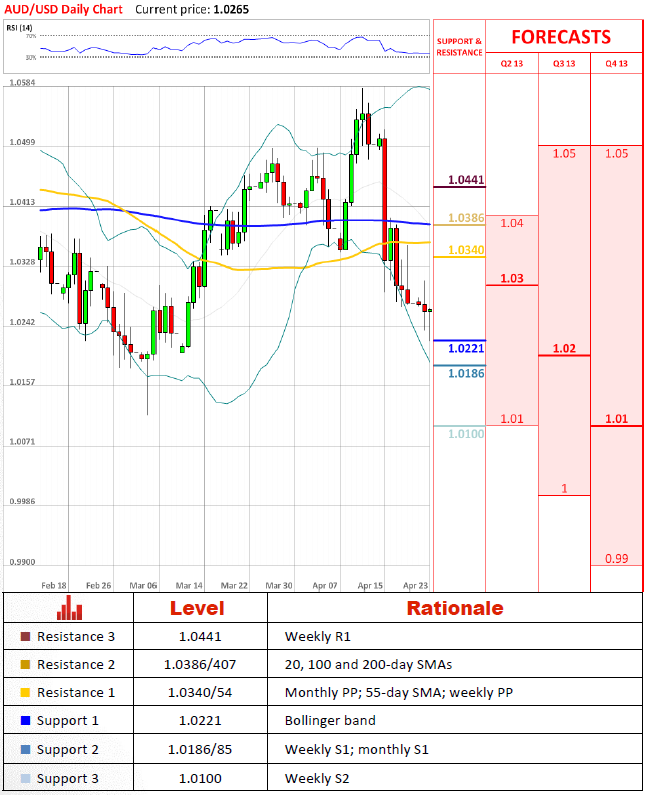Click the RSI (14) indicator label
The image size is (648, 795).
click(19, 27)
